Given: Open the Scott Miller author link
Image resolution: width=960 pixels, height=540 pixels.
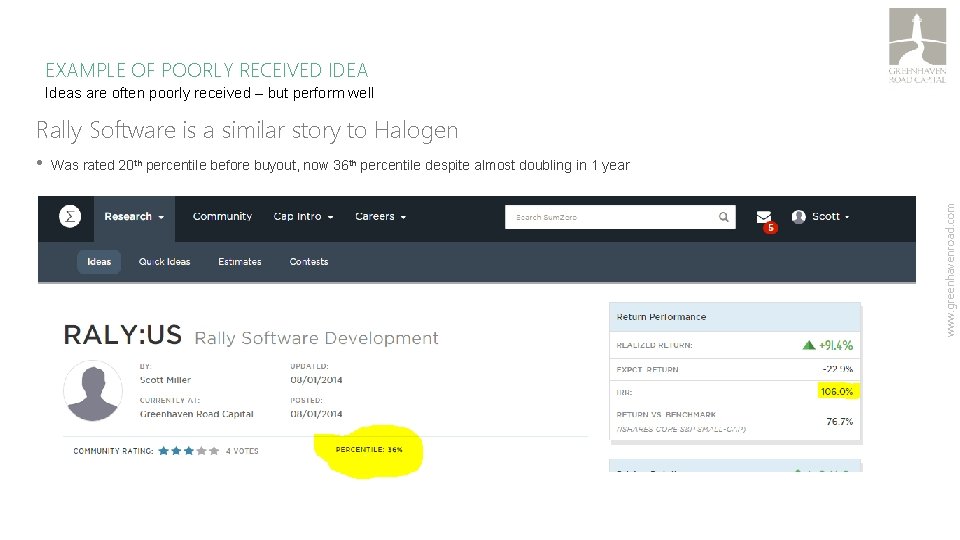Looking at the screenshot, I should [x=165, y=380].
